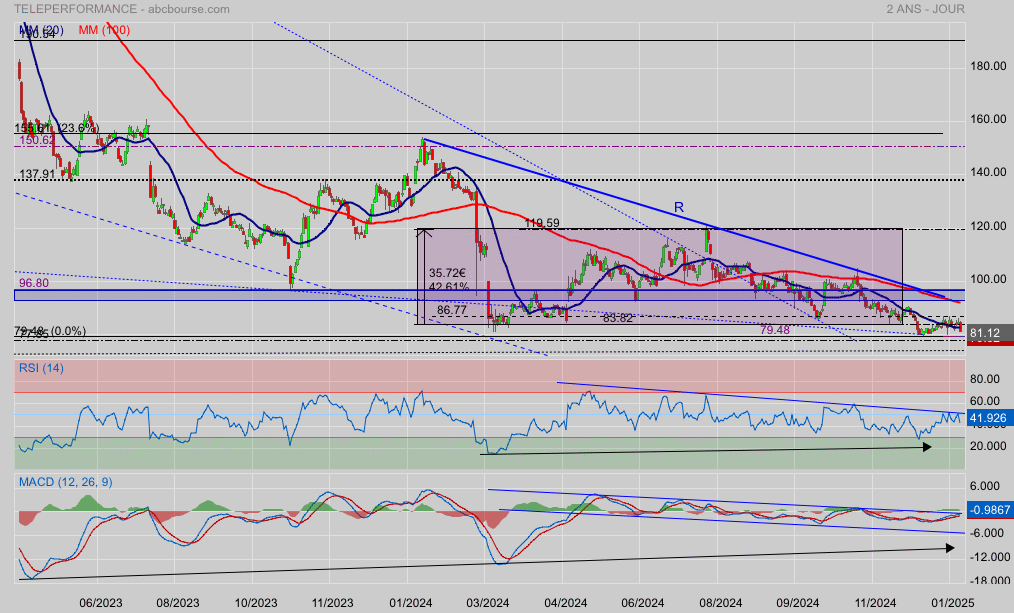Click the purple 79.48 label near the latest candles
The height and width of the screenshot is (613, 1014).
tap(775, 330)
